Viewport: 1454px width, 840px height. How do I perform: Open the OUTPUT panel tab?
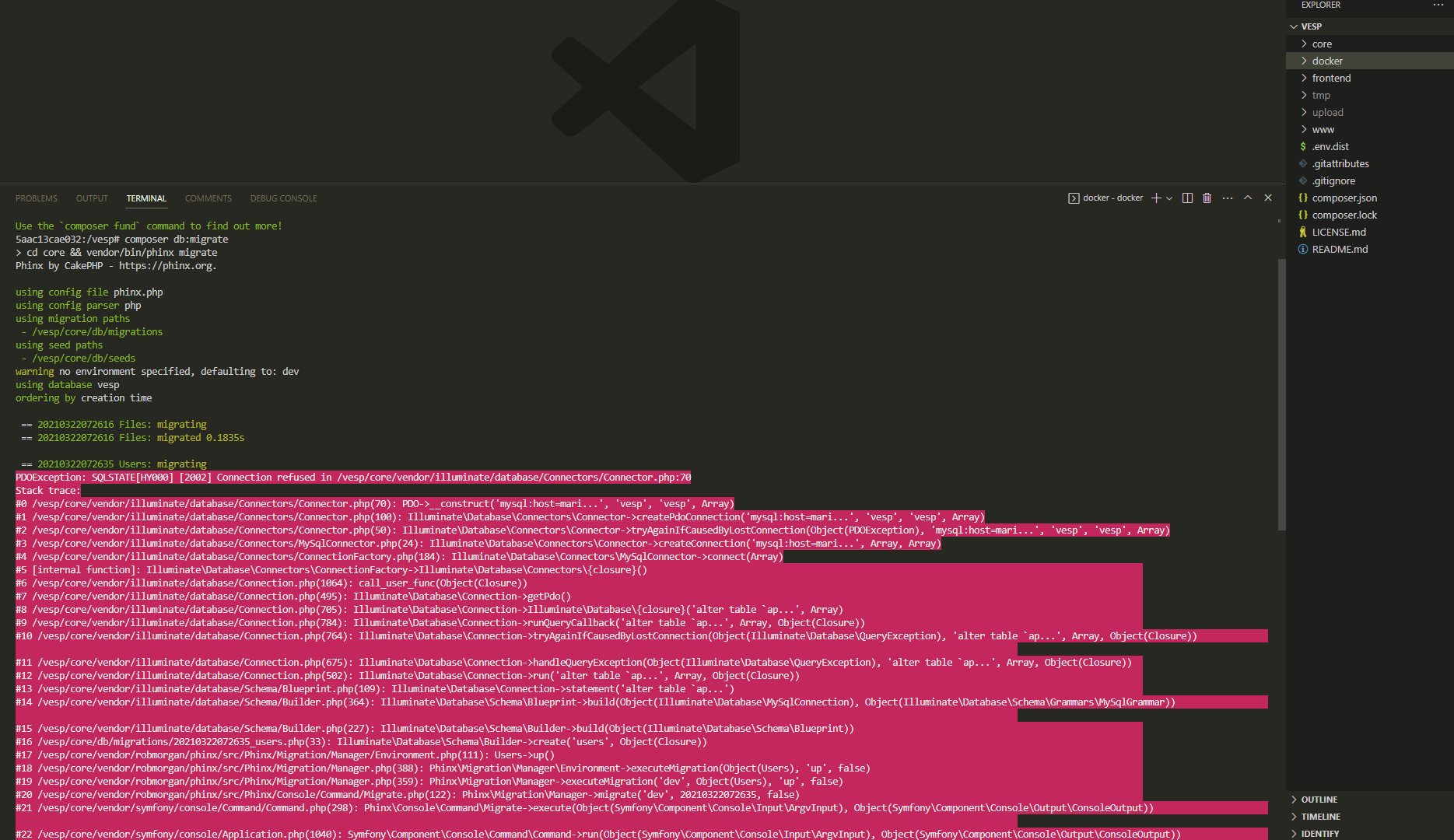(92, 198)
